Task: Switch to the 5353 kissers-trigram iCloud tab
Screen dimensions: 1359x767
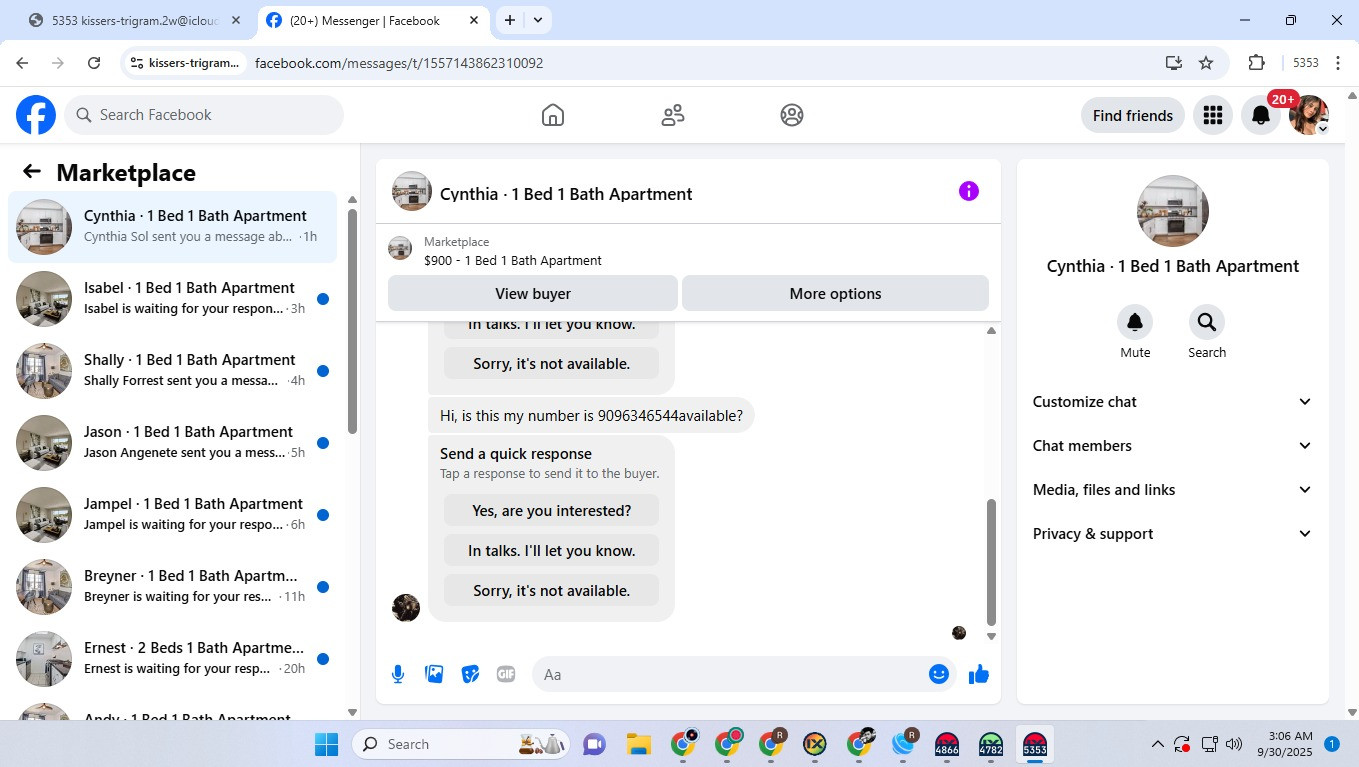Action: click(135, 20)
